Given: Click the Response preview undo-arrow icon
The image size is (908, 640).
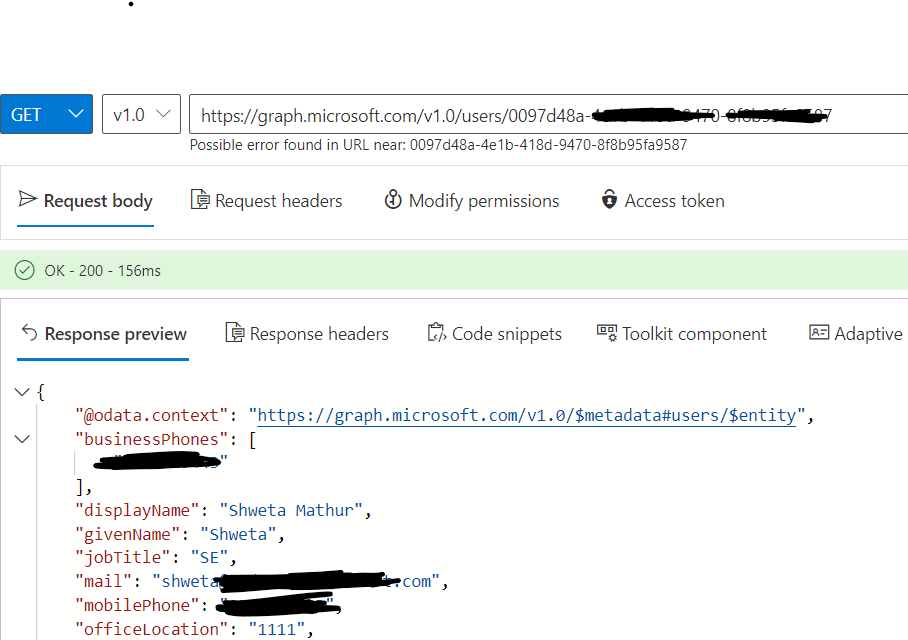Looking at the screenshot, I should click(30, 333).
